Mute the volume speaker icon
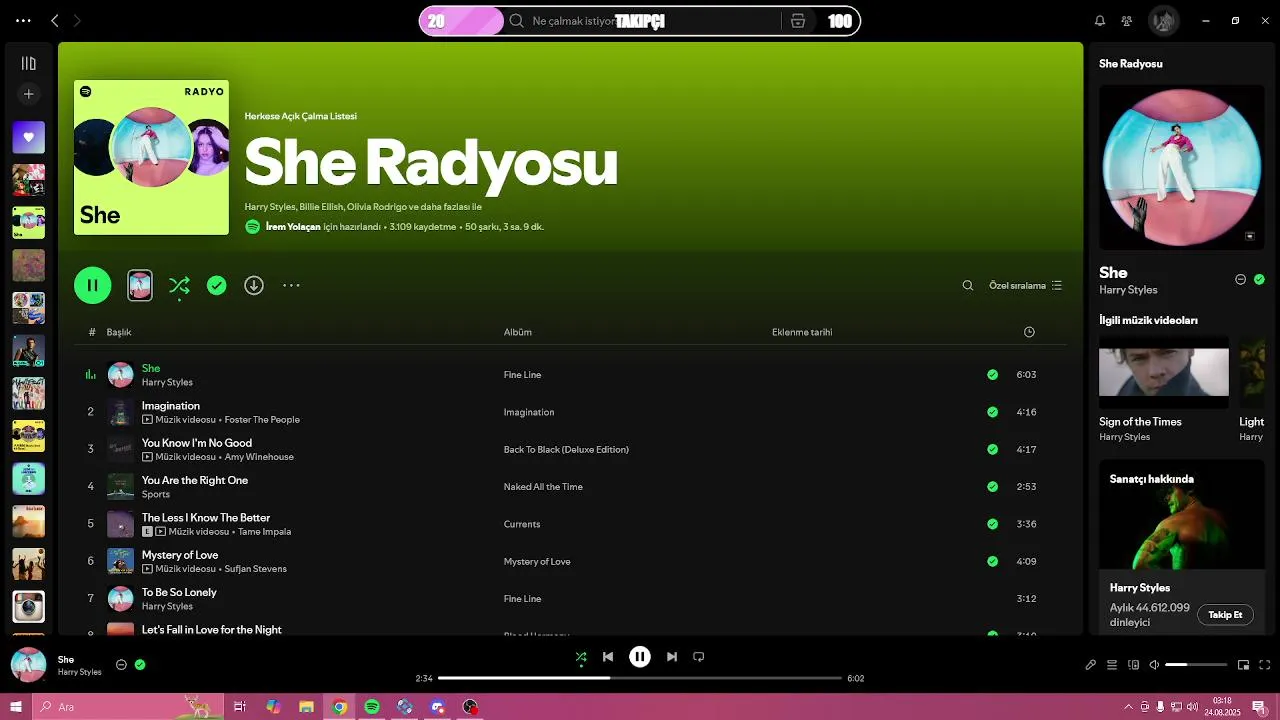Viewport: 1280px width, 720px height. (1154, 665)
